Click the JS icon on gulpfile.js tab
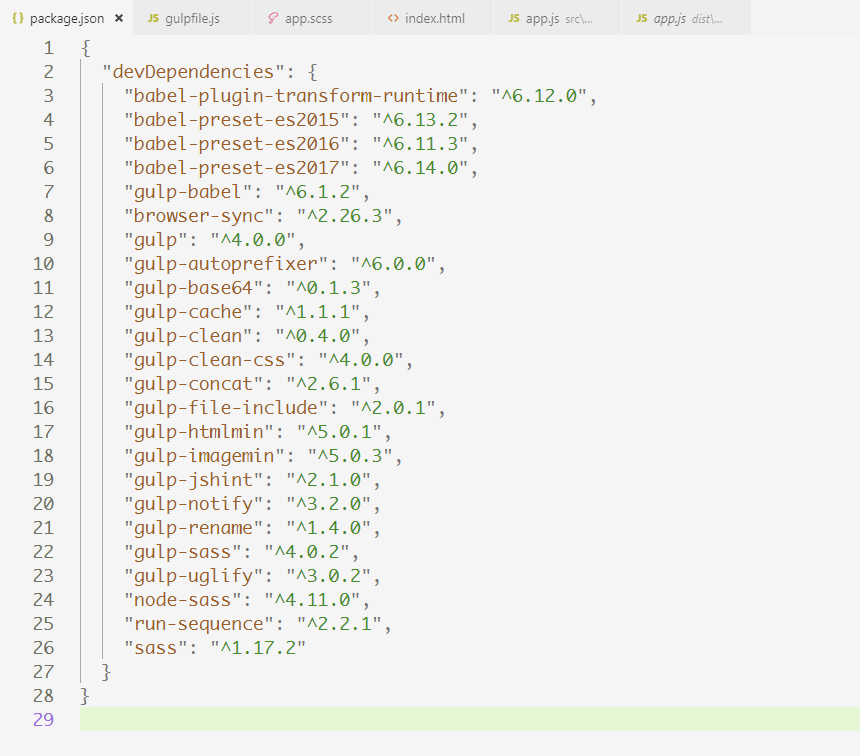The image size is (860, 756). coord(154,18)
